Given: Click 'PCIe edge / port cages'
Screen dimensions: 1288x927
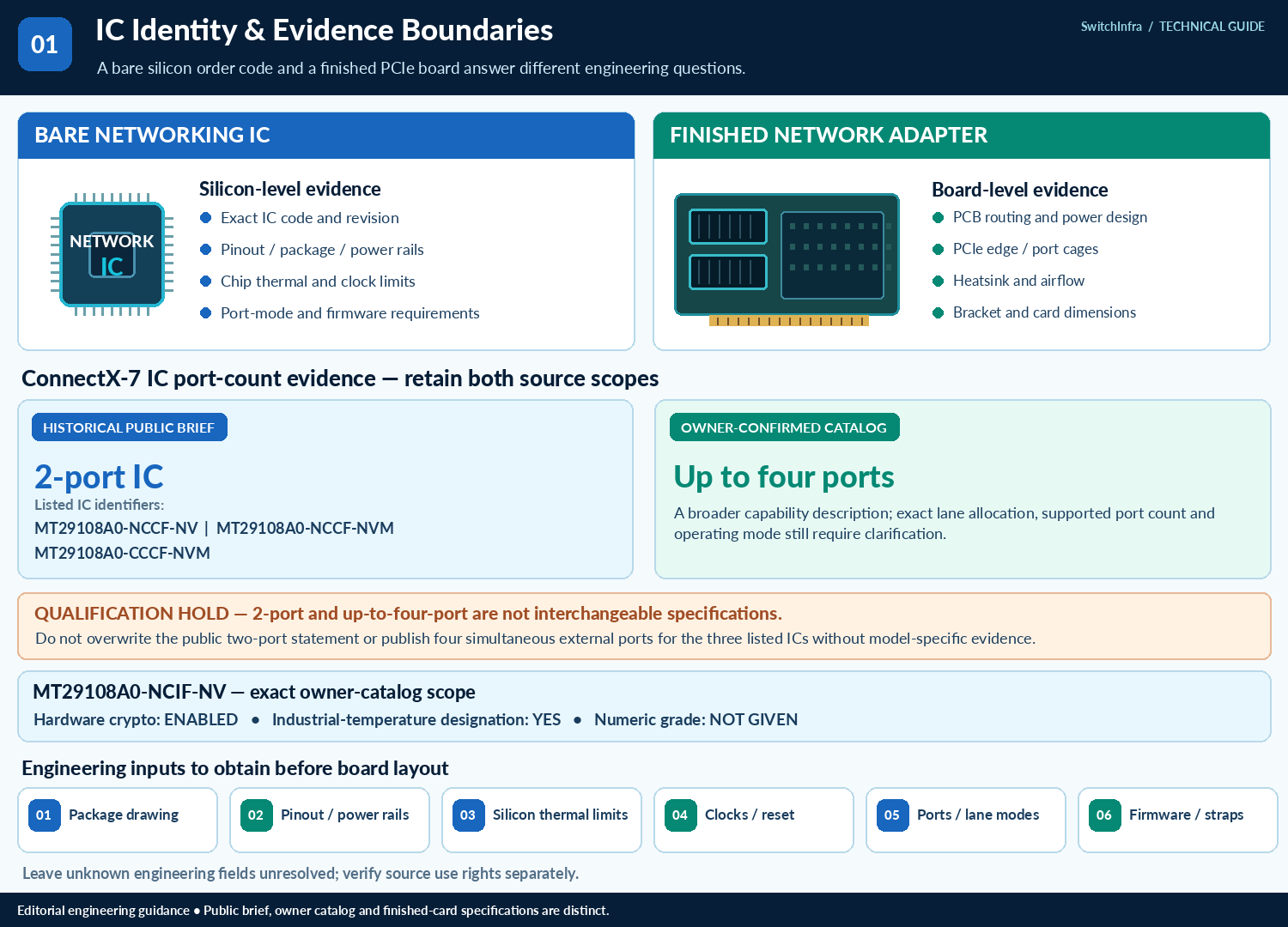Looking at the screenshot, I should point(1026,249).
